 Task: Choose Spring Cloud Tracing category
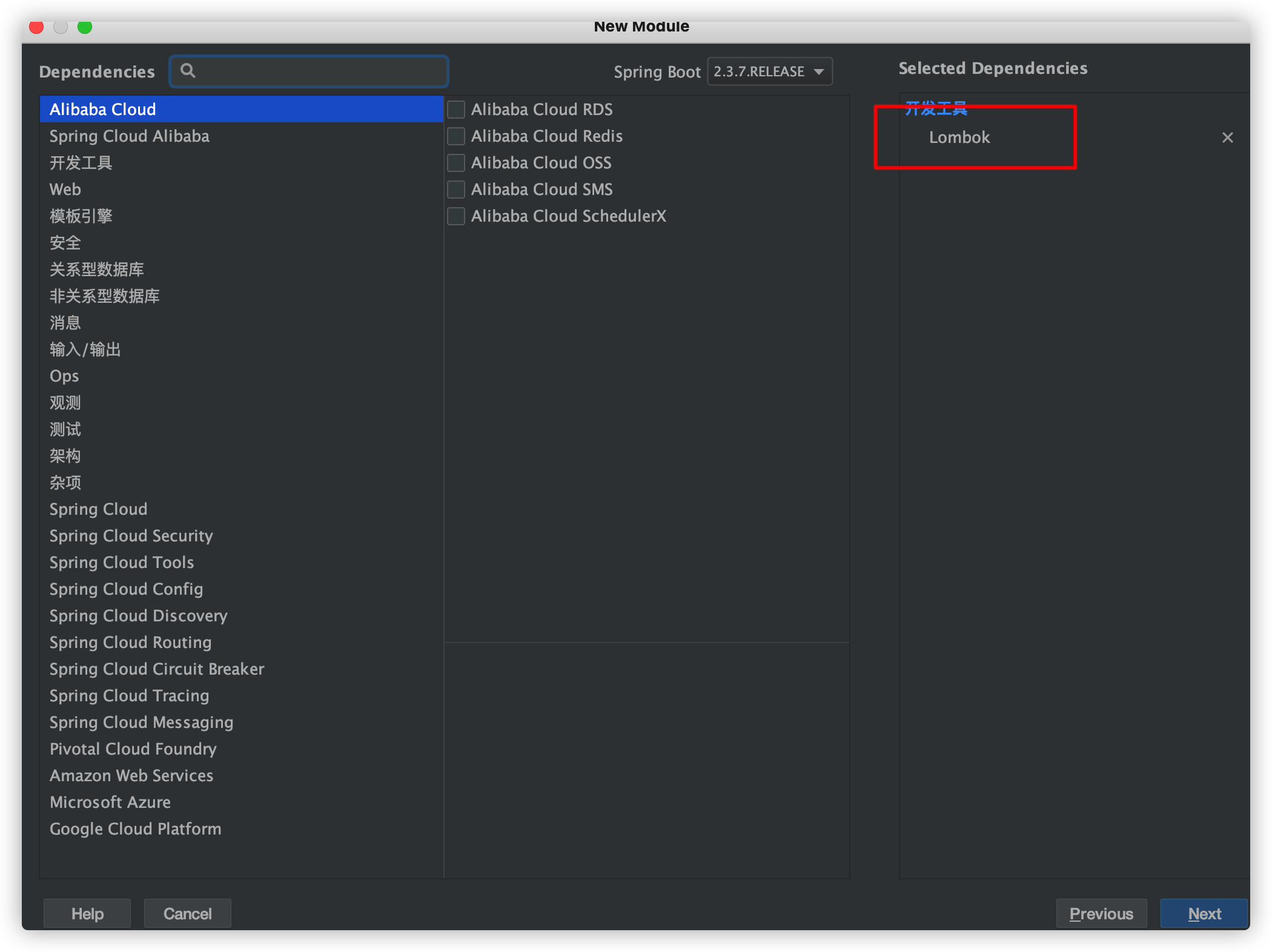click(241, 695)
